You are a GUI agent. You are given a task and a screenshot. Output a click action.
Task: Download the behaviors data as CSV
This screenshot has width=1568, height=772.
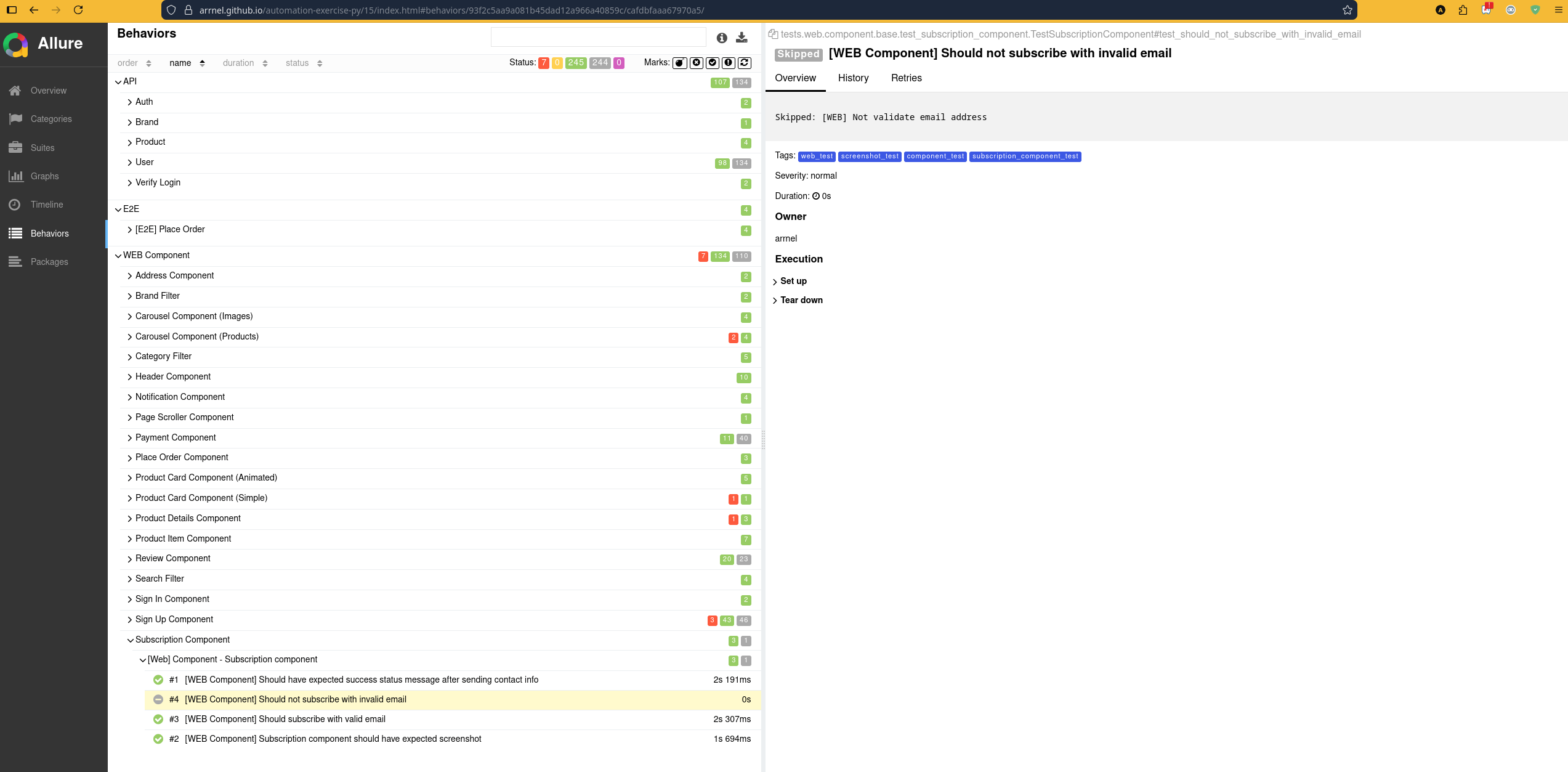[742, 38]
